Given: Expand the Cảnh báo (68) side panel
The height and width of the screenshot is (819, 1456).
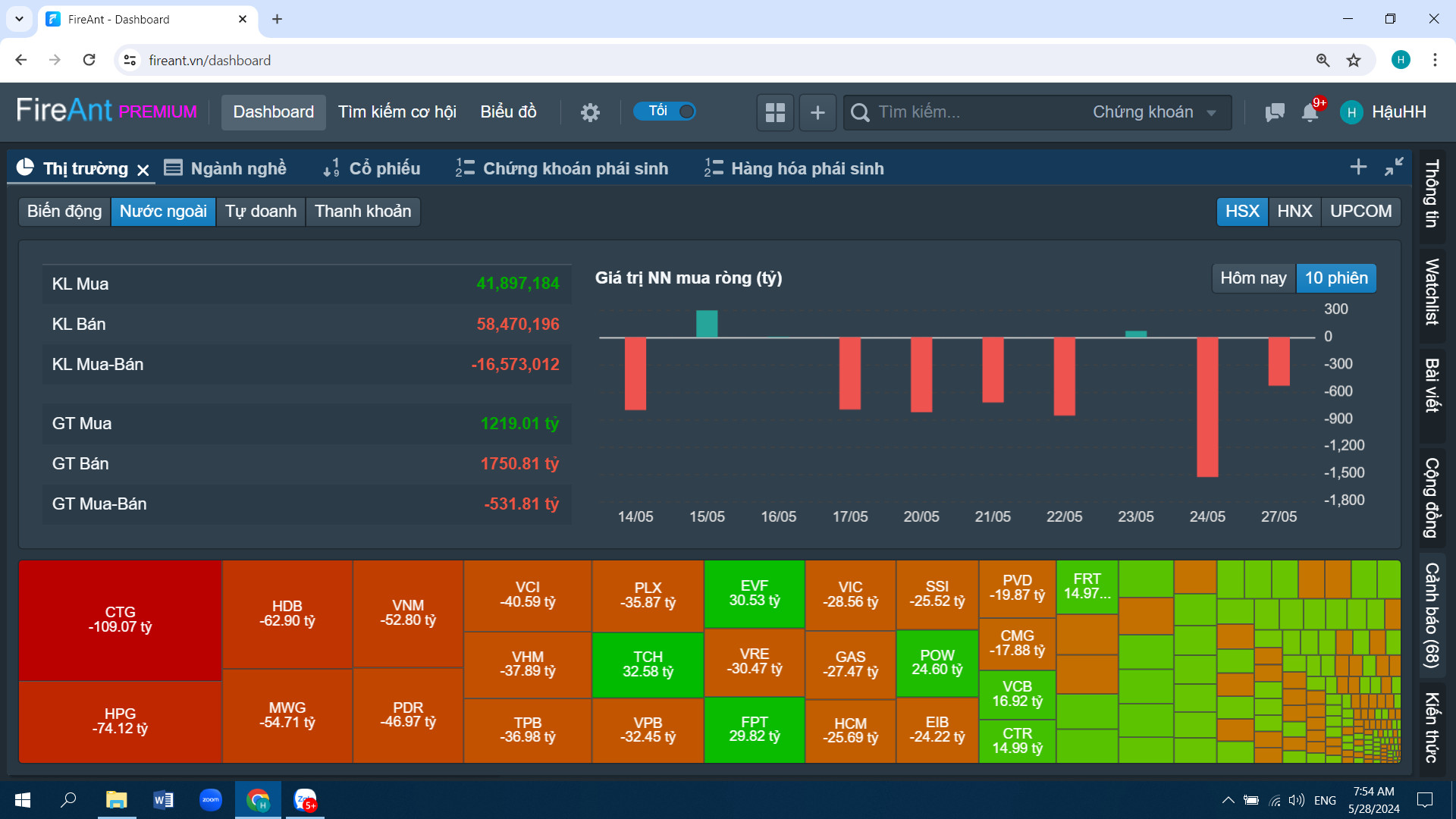Looking at the screenshot, I should coord(1432,615).
